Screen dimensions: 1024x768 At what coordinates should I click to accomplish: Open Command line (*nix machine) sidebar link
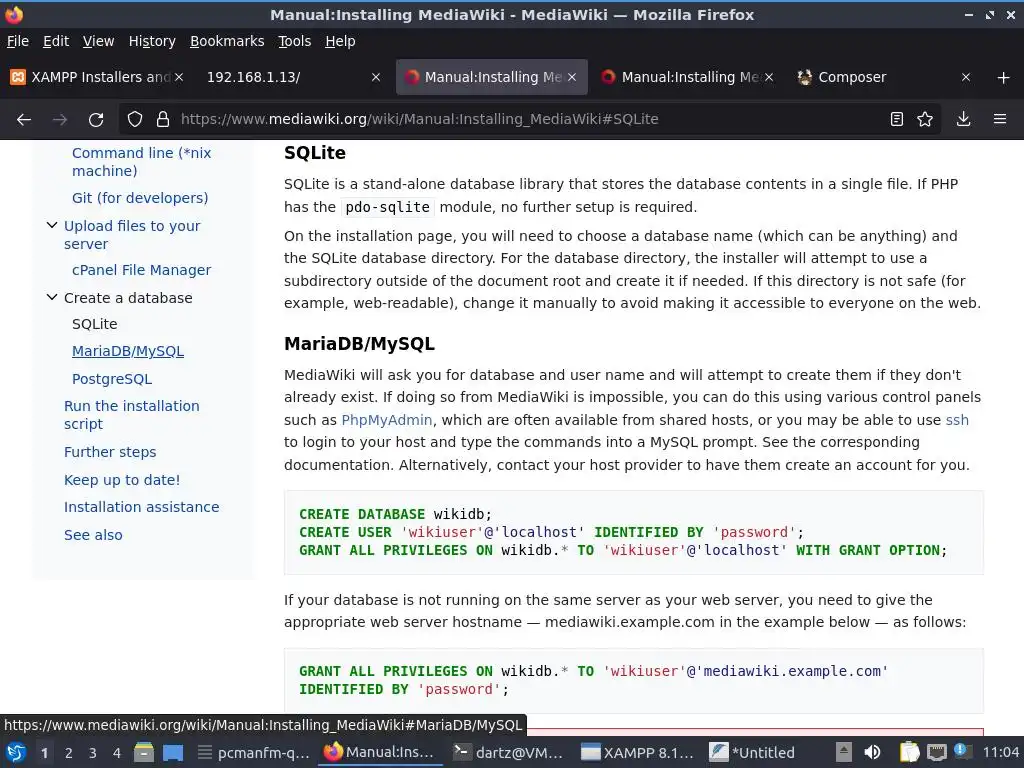tap(142, 162)
